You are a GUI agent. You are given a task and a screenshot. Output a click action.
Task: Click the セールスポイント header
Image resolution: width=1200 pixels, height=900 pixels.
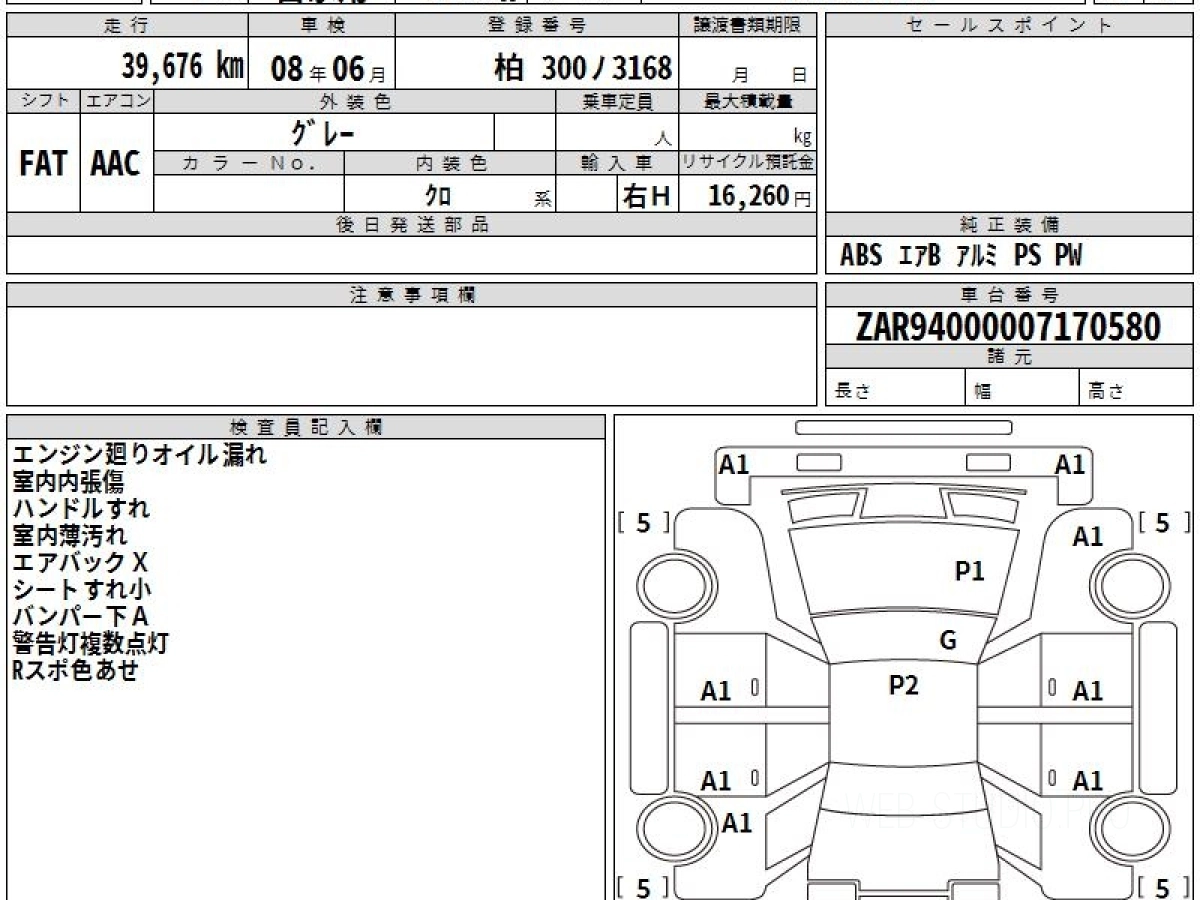point(1009,26)
